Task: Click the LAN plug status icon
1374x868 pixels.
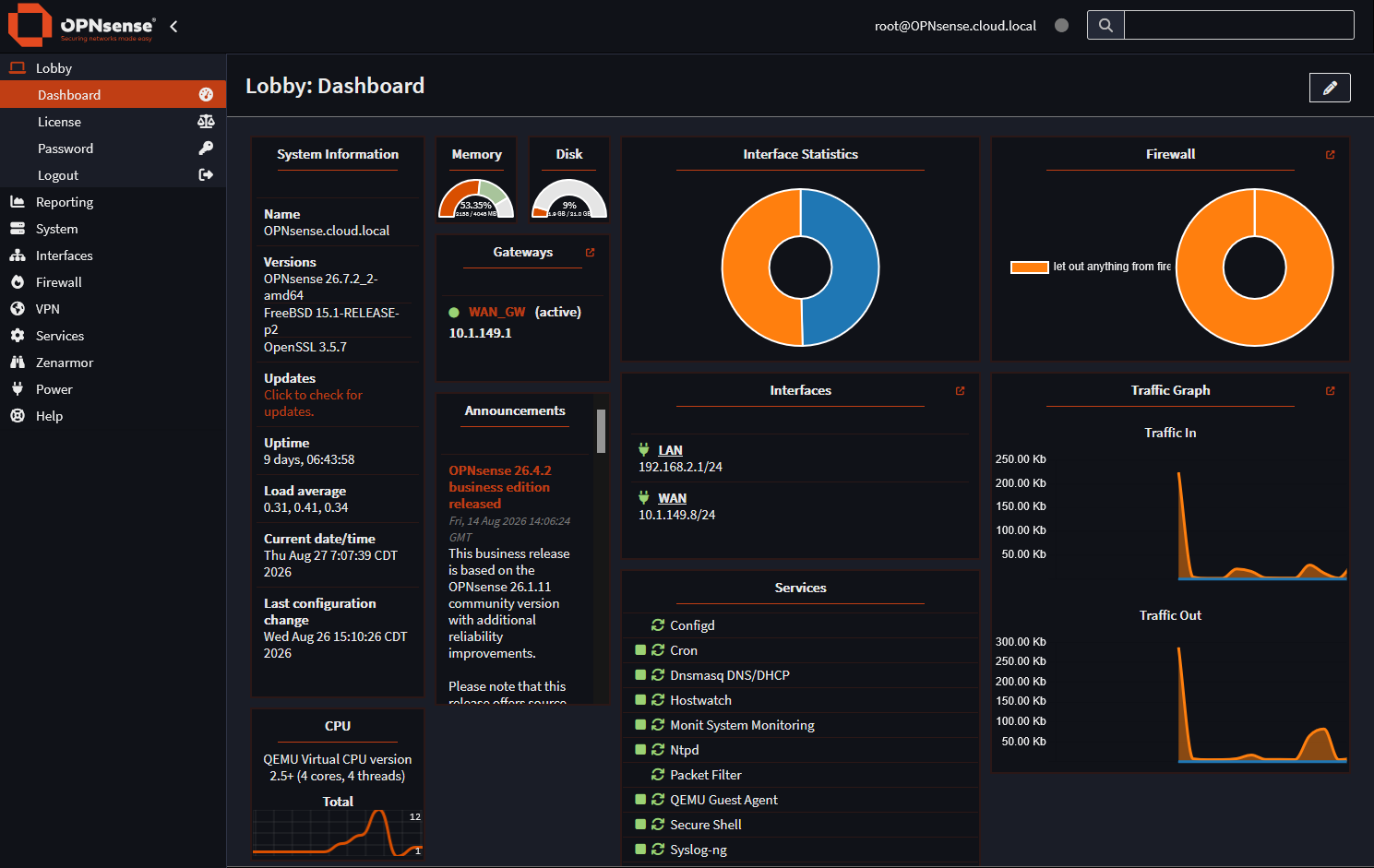Action: (643, 450)
